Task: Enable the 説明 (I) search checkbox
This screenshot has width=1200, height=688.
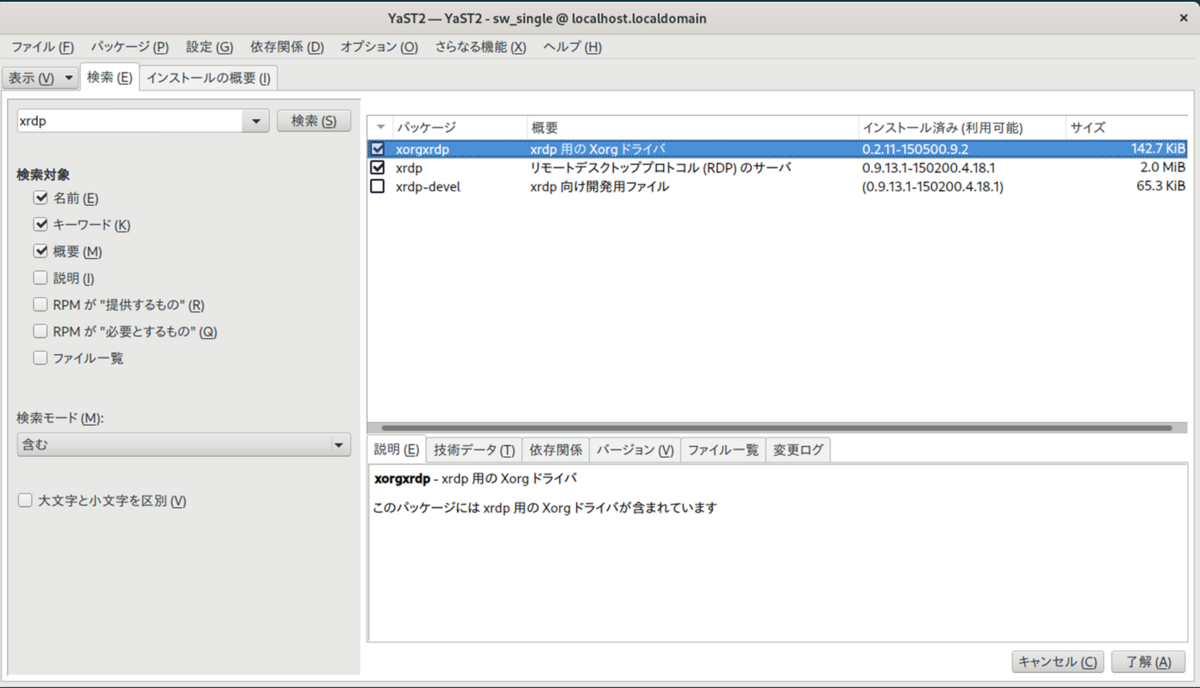Action: pyautogui.click(x=41, y=278)
